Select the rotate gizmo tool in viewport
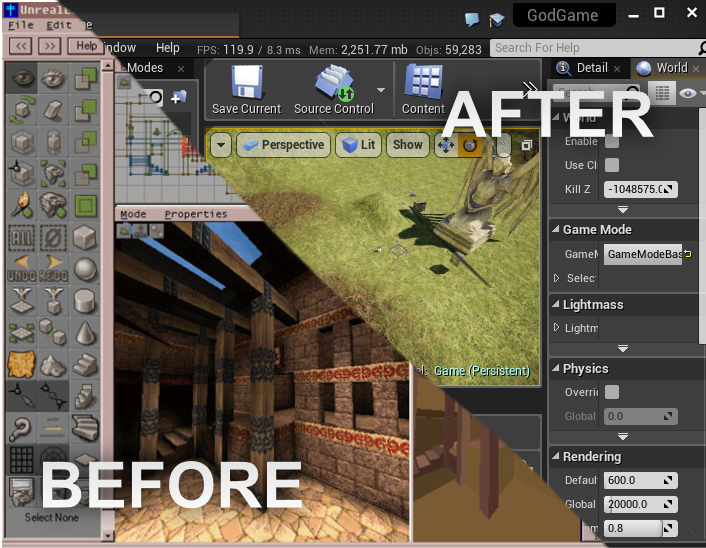 (470, 145)
